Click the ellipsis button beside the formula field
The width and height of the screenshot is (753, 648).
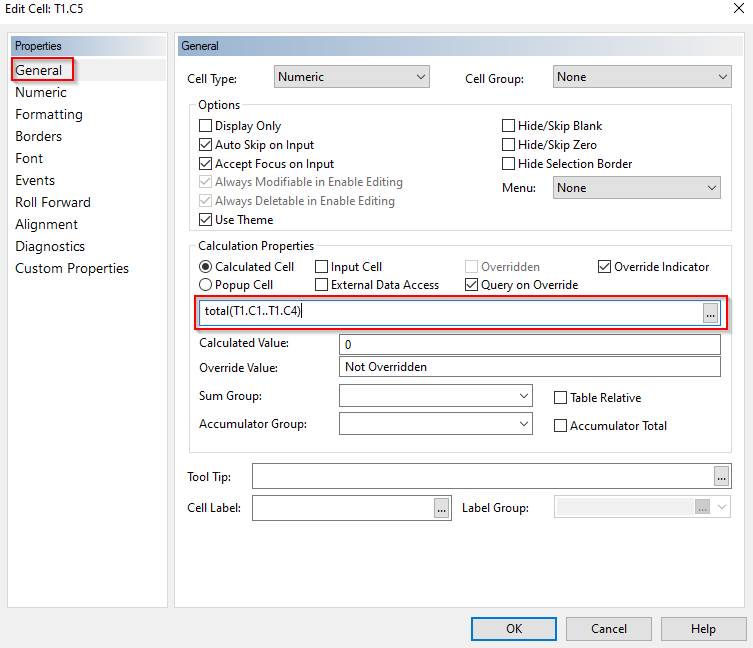click(x=710, y=313)
